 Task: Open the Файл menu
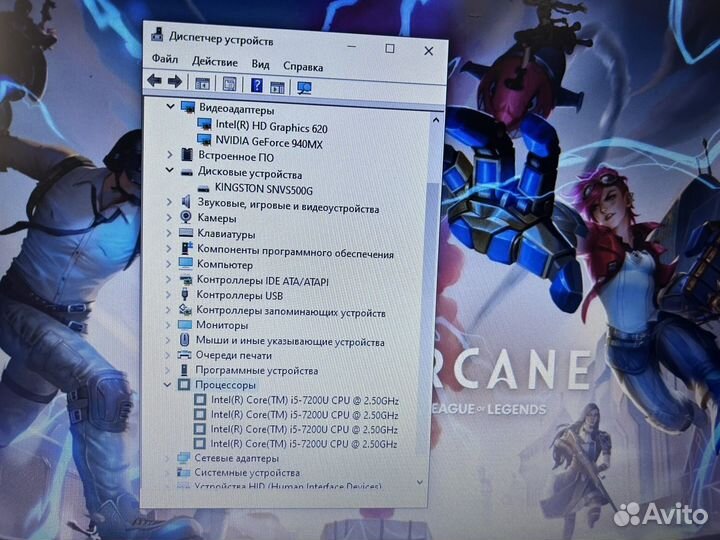[165, 59]
